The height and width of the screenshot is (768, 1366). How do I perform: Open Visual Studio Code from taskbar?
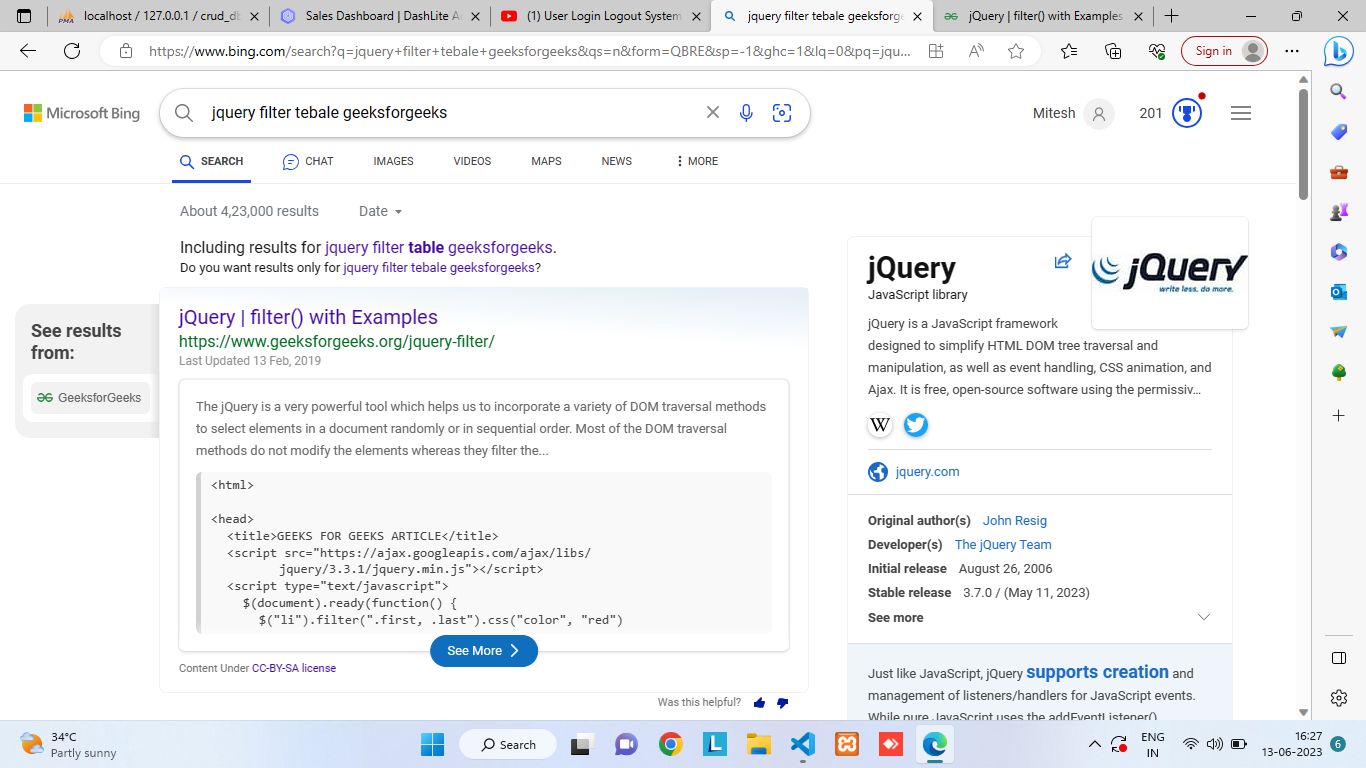802,744
